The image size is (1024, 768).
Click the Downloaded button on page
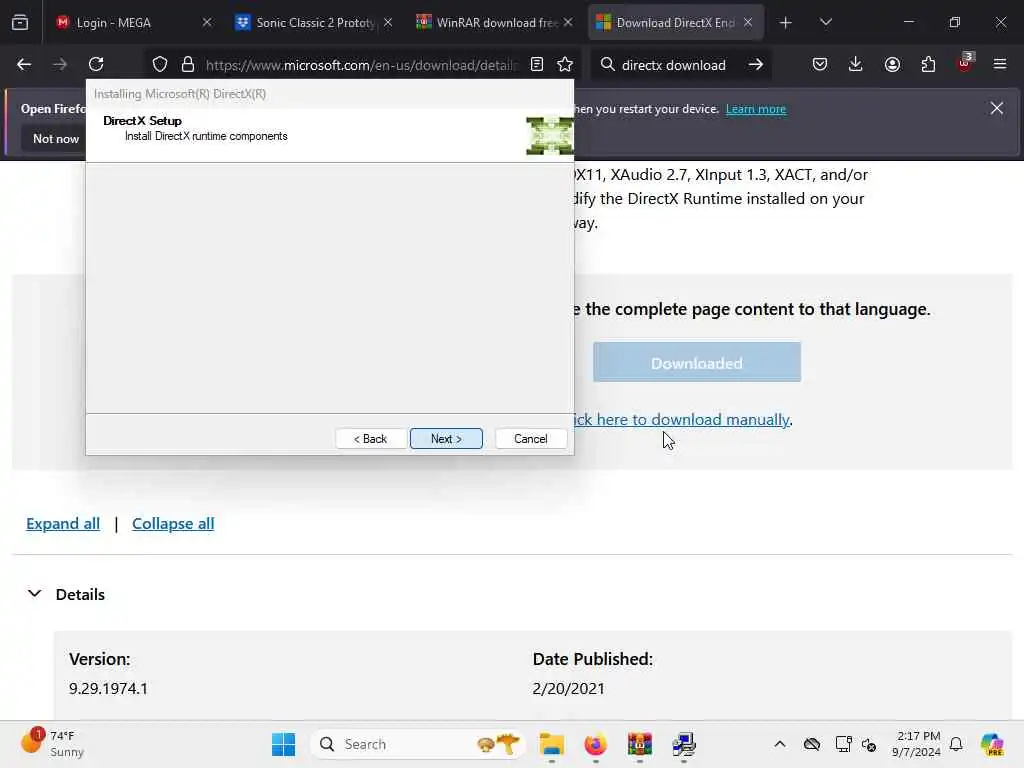click(x=697, y=362)
